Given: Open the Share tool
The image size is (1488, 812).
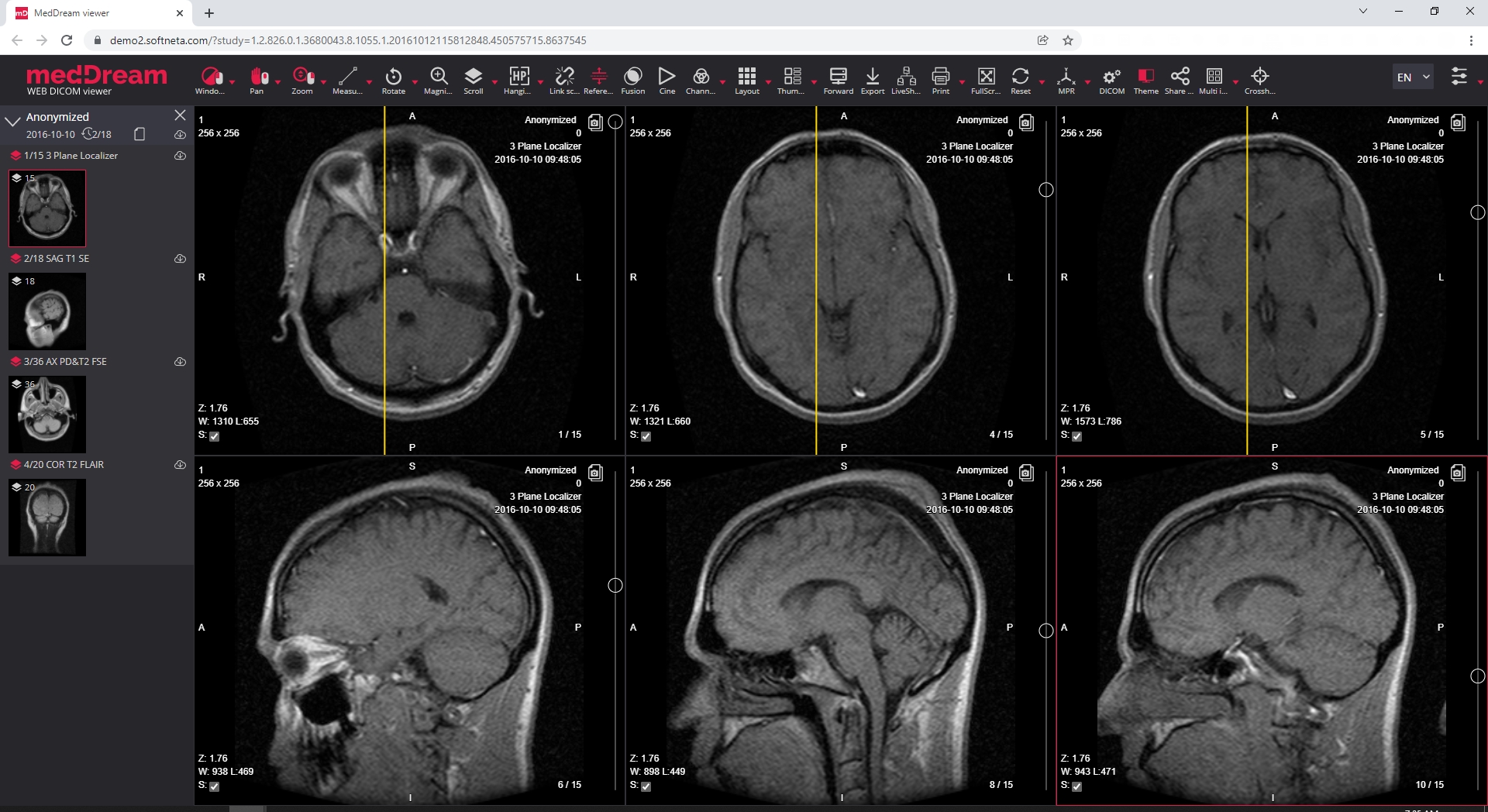Looking at the screenshot, I should (1180, 76).
